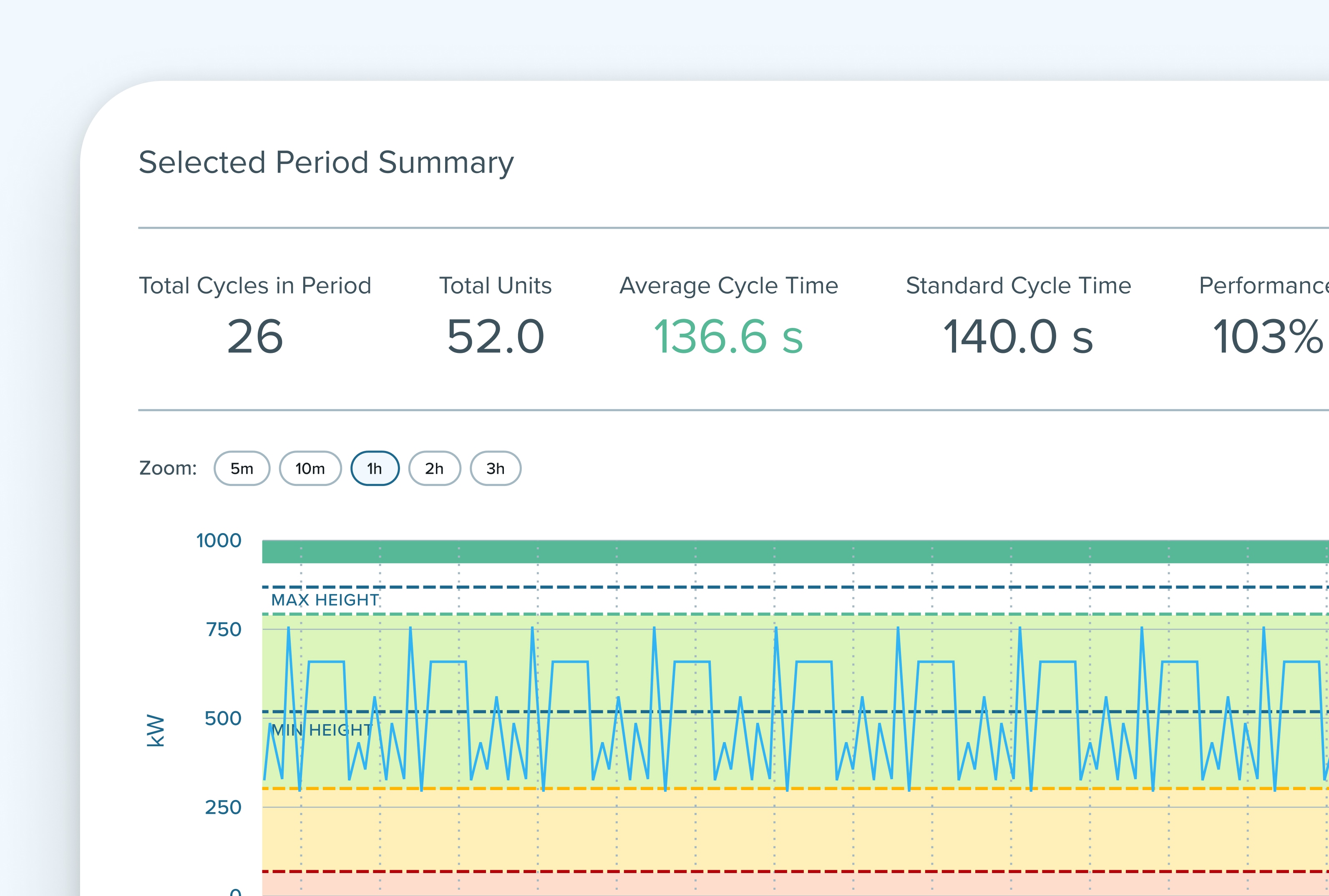
Task: Click the Total Cycles in Period label
Action: [255, 286]
